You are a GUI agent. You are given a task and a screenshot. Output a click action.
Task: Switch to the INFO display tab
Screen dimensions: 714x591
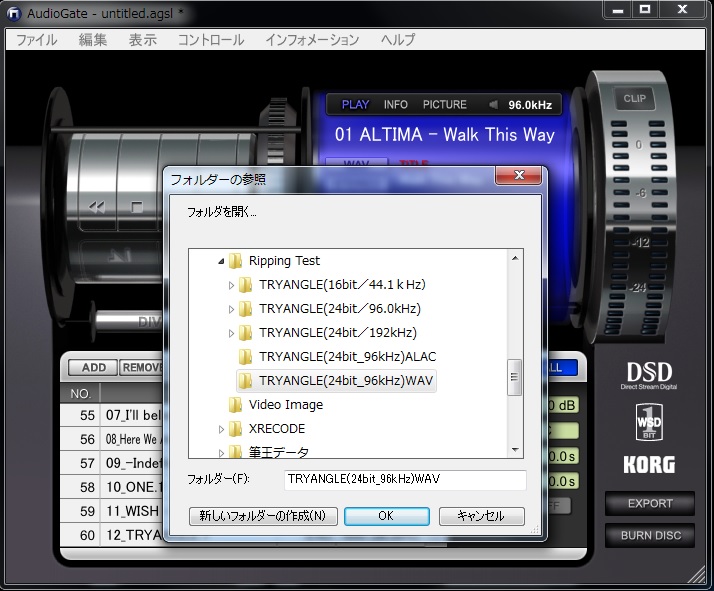coord(395,105)
